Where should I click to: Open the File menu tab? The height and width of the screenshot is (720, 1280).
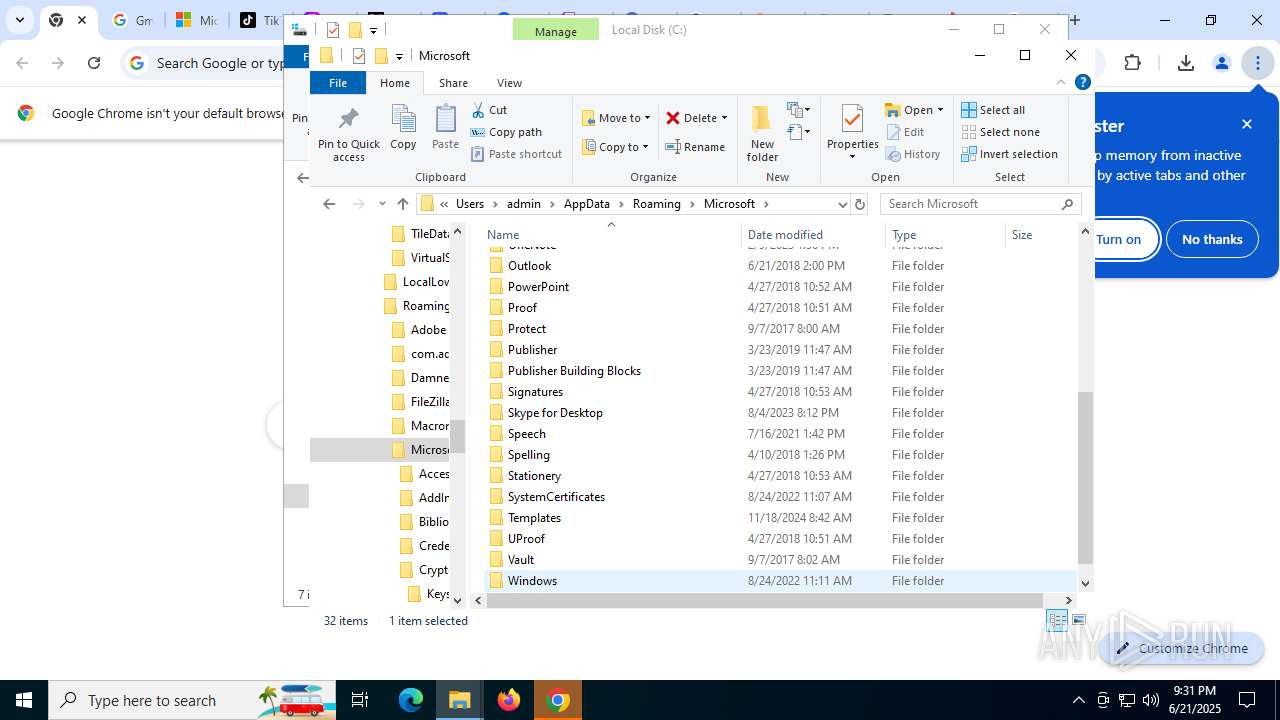point(338,83)
